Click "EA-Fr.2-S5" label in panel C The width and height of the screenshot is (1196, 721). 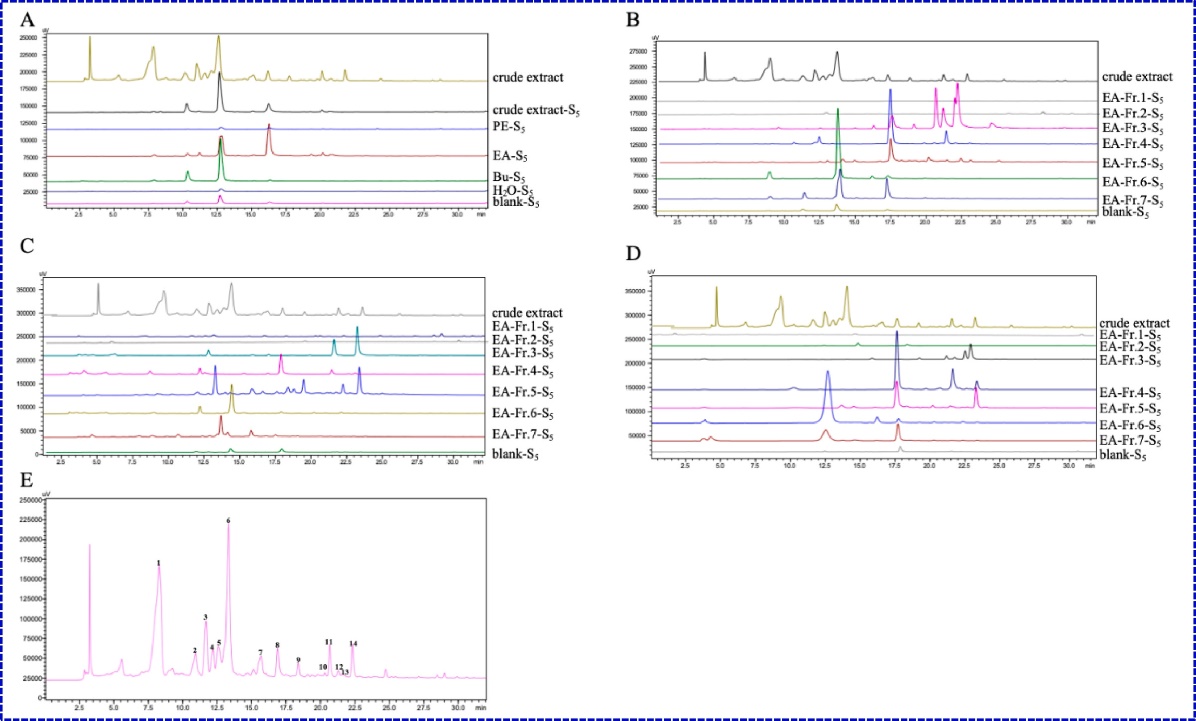tap(522, 340)
